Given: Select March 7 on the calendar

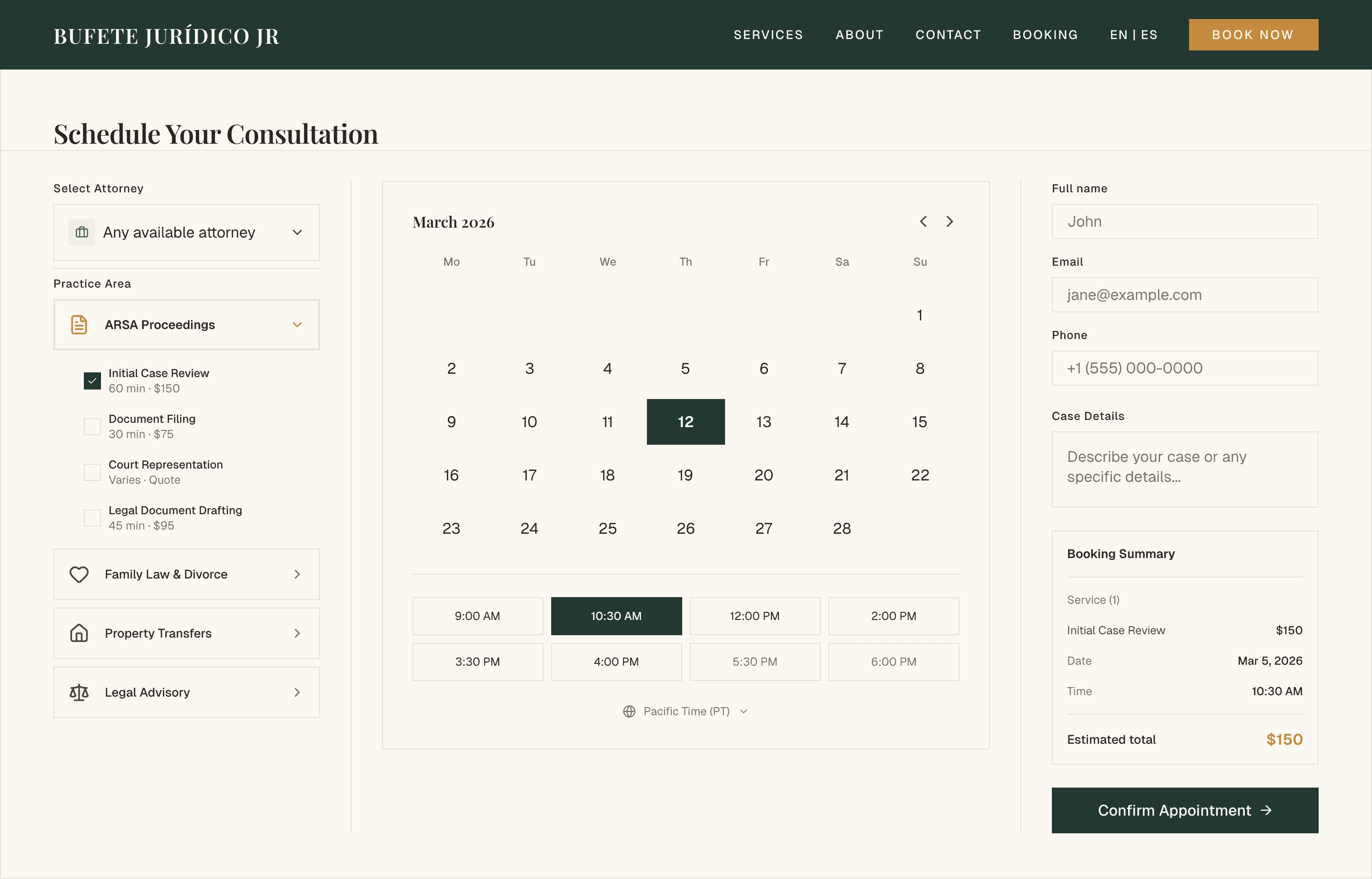Looking at the screenshot, I should coord(842,369).
